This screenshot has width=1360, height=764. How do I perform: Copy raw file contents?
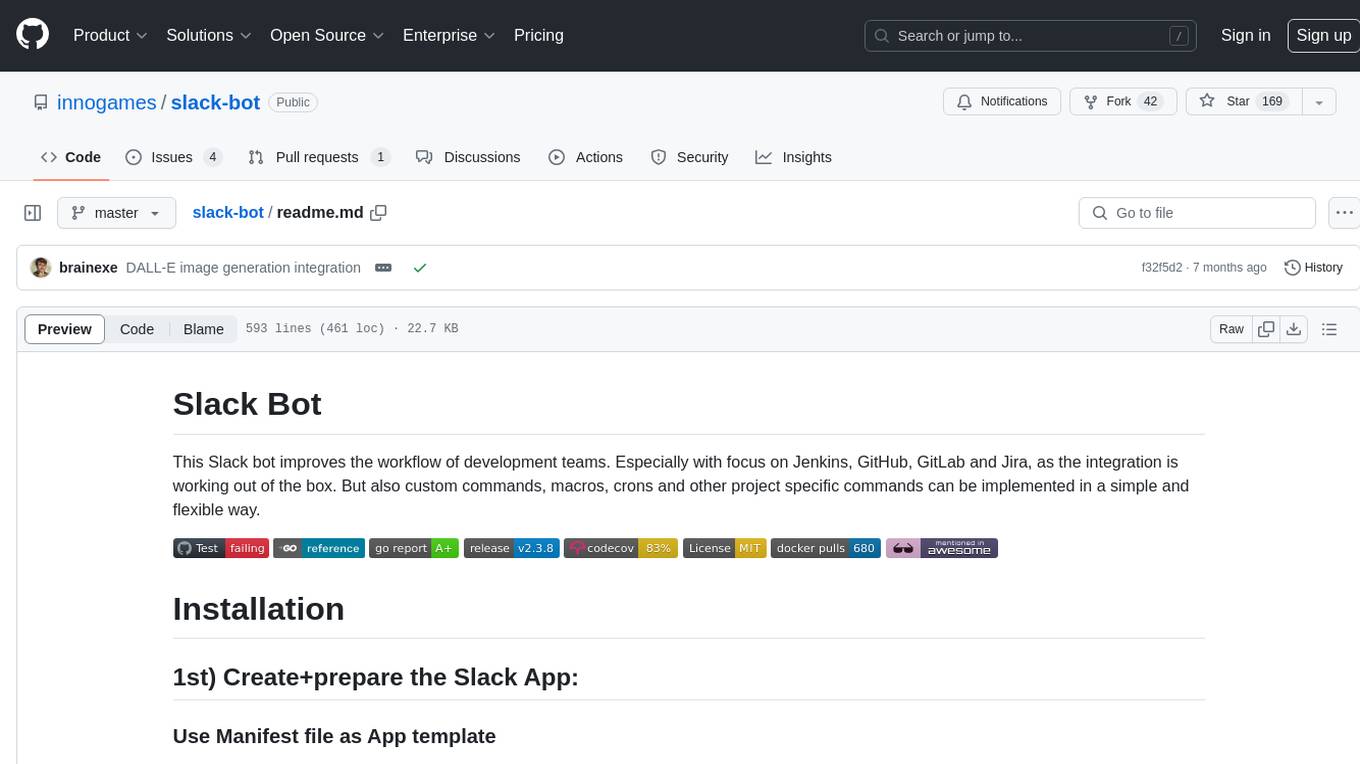(1266, 329)
